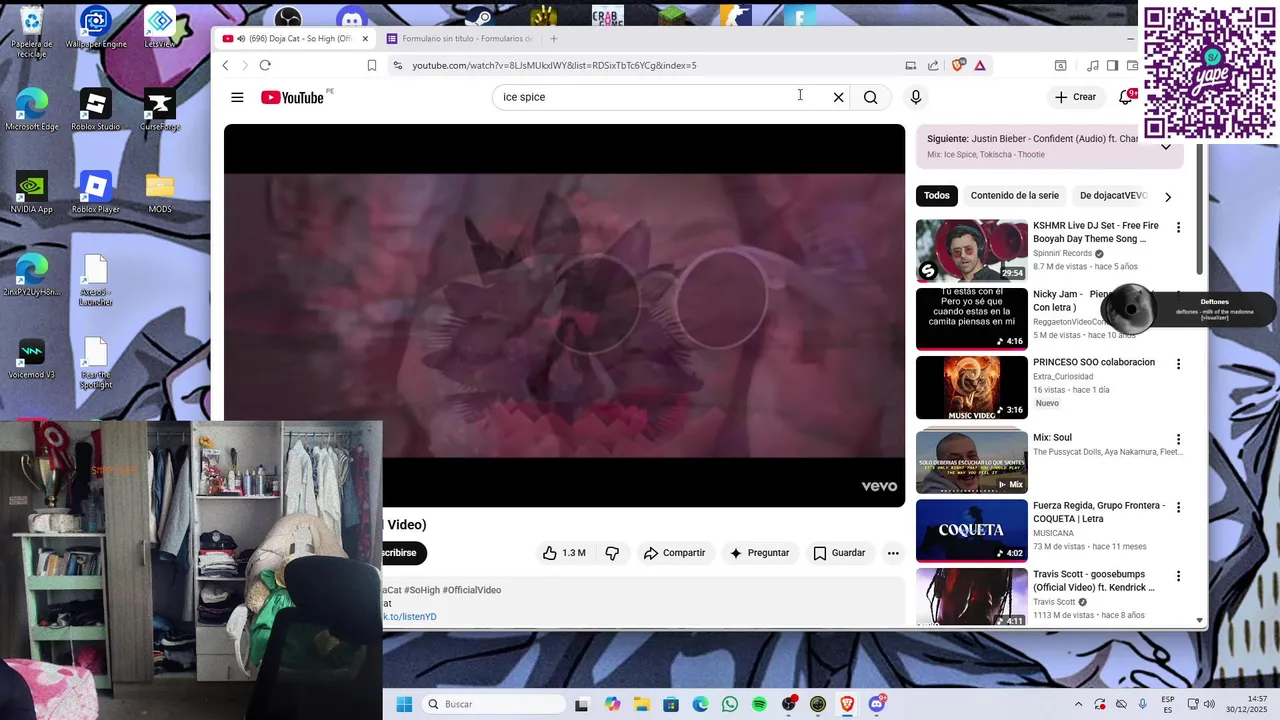Open Discord from the taskbar

point(877,704)
